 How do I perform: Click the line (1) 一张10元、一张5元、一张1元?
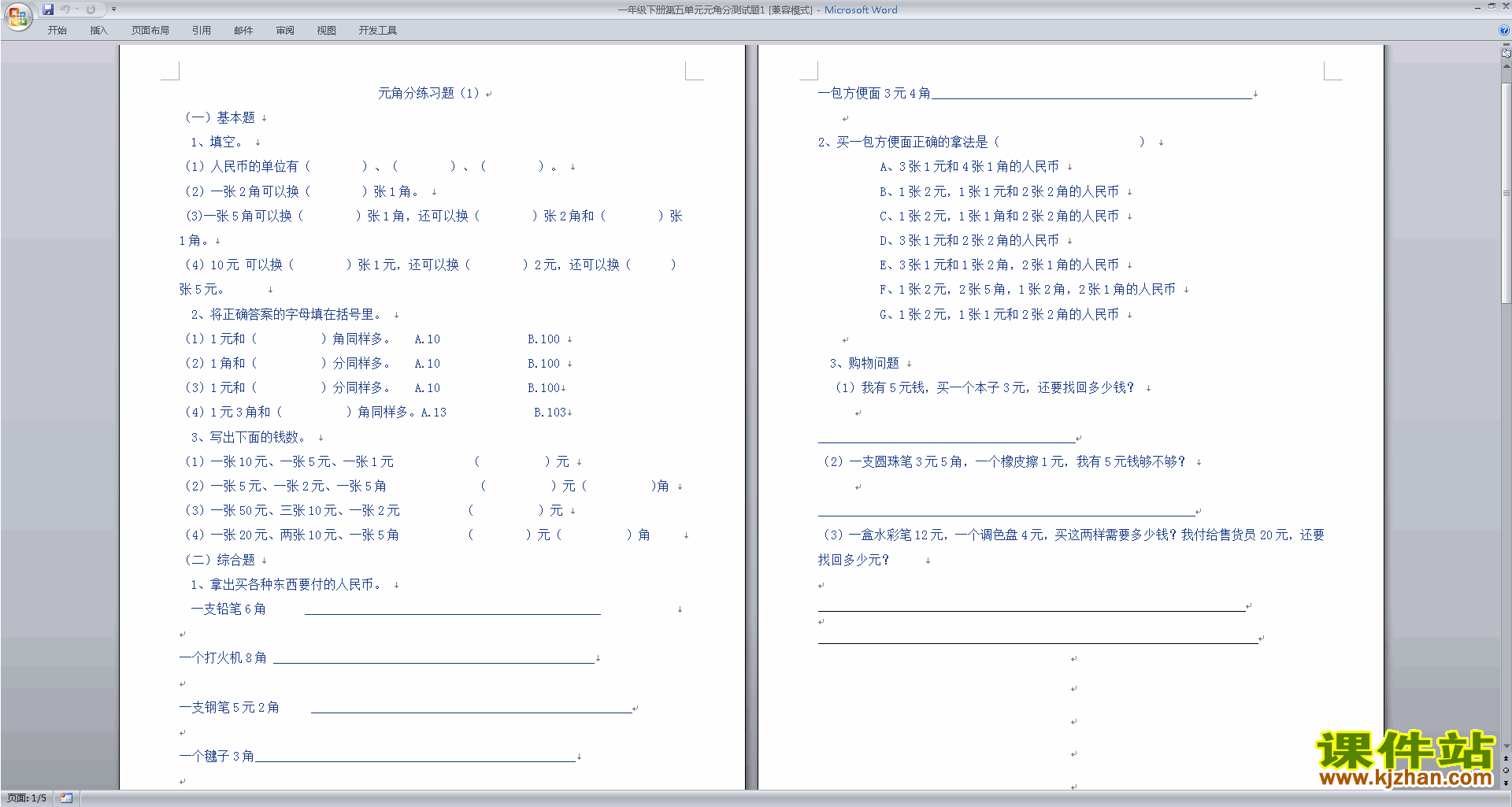click(x=376, y=461)
